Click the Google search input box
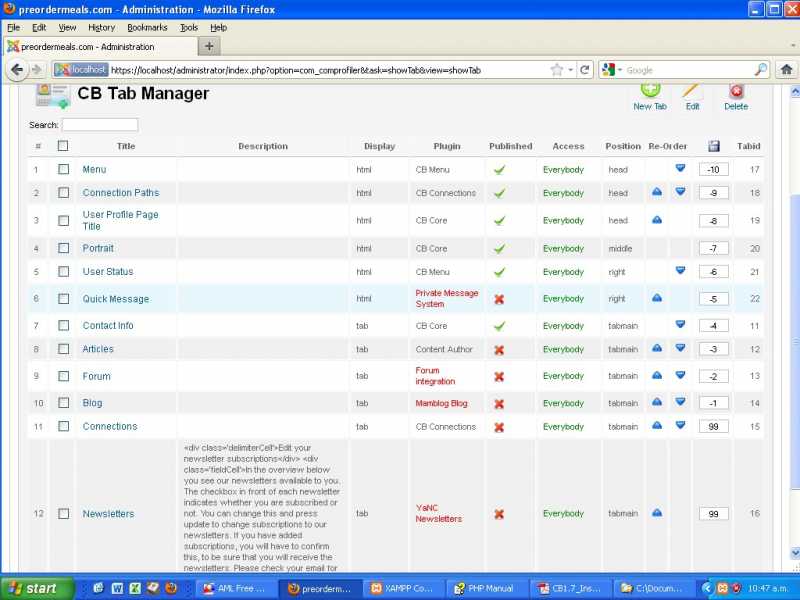Screen dimensions: 800x600 point(689,70)
